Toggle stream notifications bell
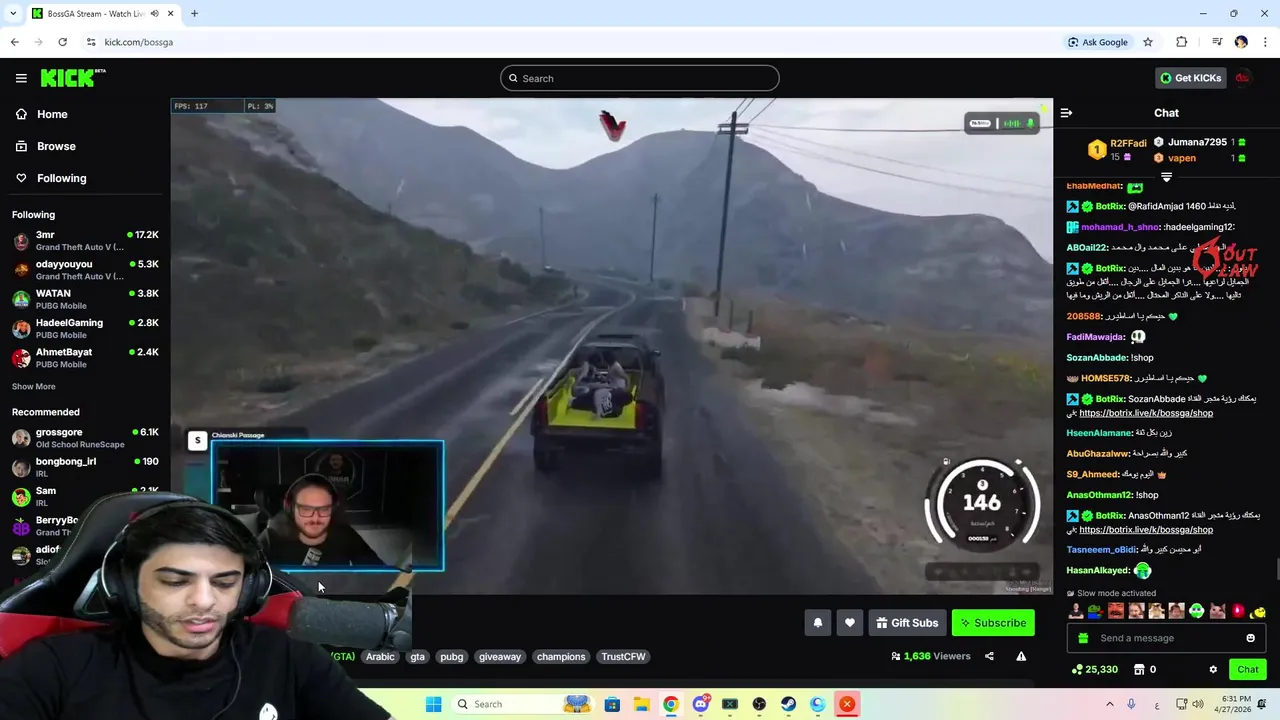 click(x=818, y=623)
